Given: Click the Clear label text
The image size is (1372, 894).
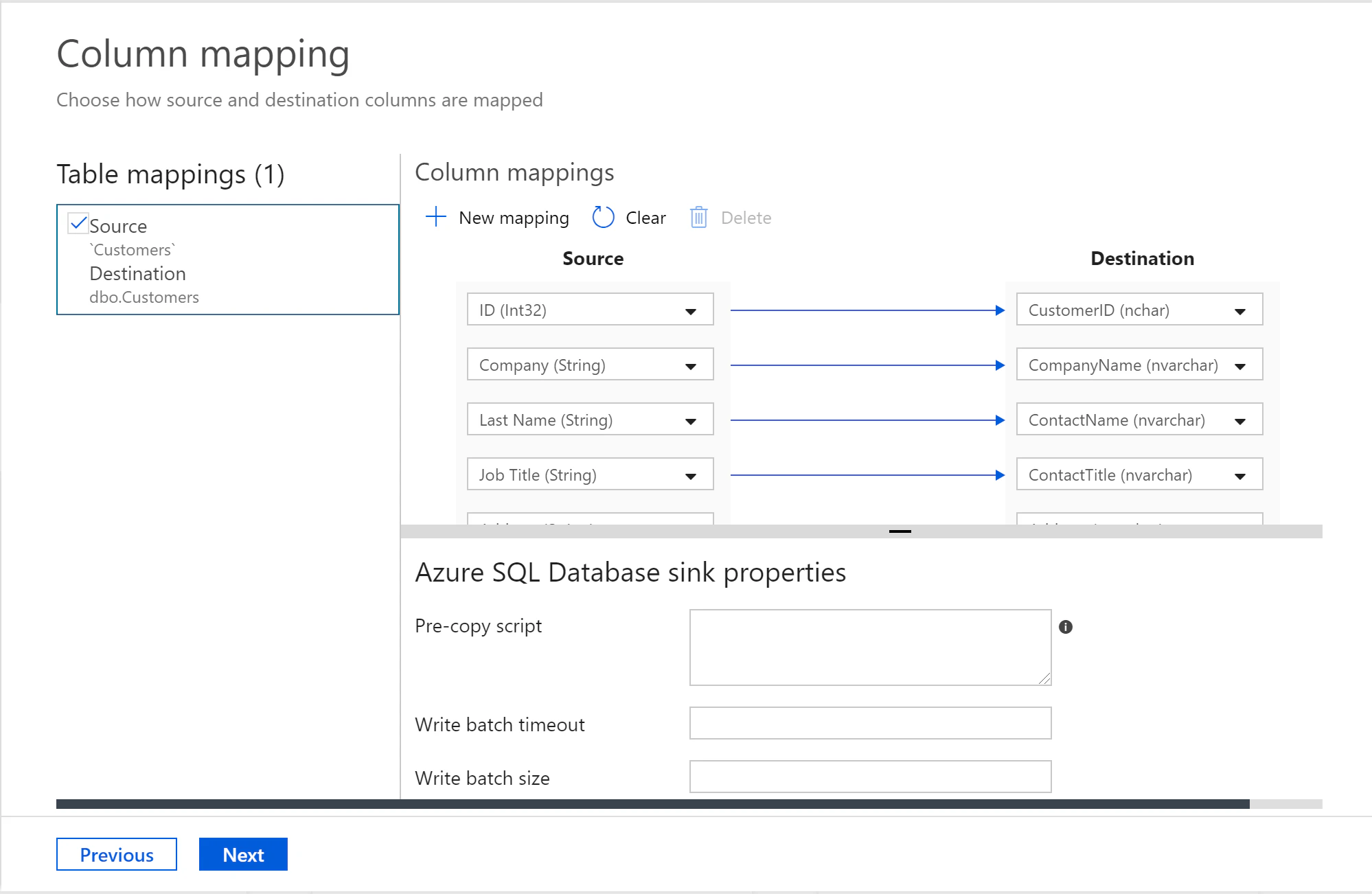Looking at the screenshot, I should 645,218.
